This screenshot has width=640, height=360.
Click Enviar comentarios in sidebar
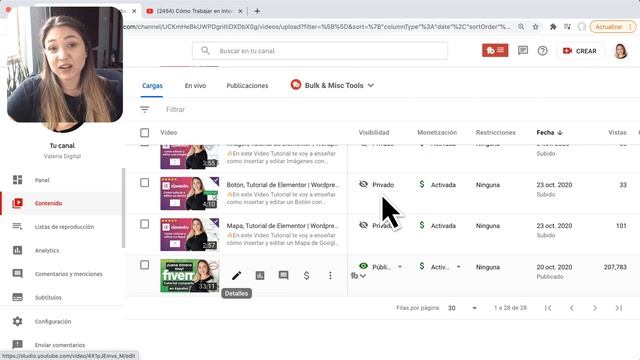point(61,345)
